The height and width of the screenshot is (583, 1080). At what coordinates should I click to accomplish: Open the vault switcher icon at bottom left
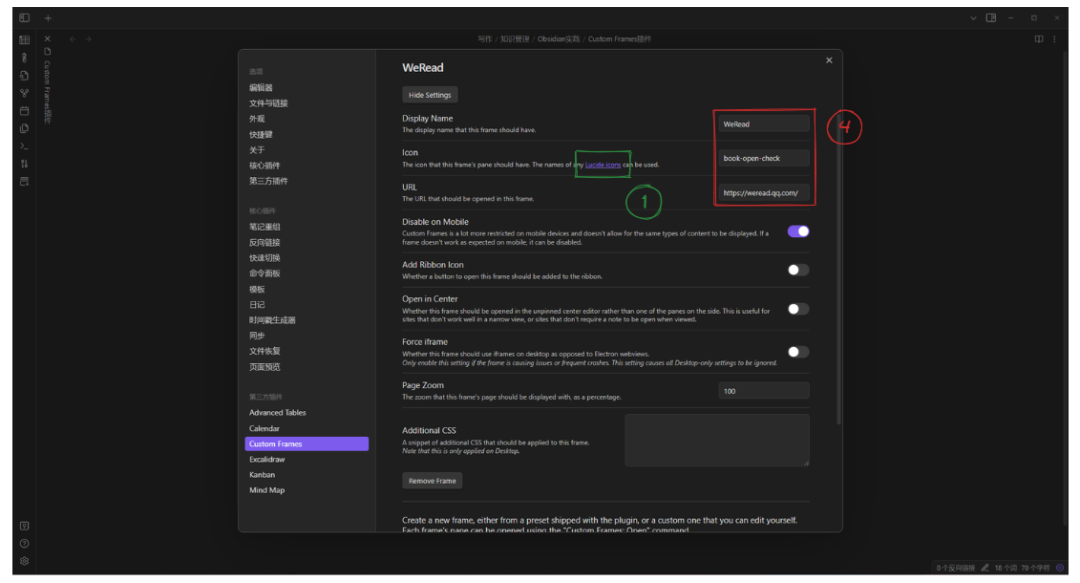tap(24, 526)
